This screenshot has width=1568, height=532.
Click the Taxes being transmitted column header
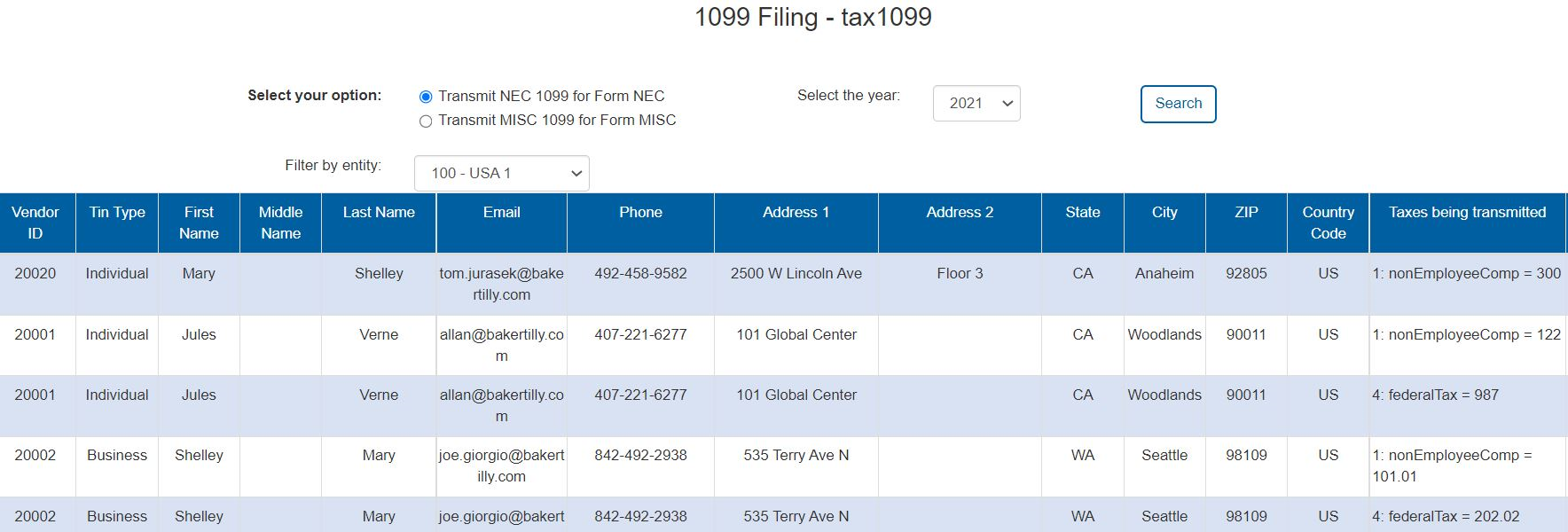tap(1467, 213)
